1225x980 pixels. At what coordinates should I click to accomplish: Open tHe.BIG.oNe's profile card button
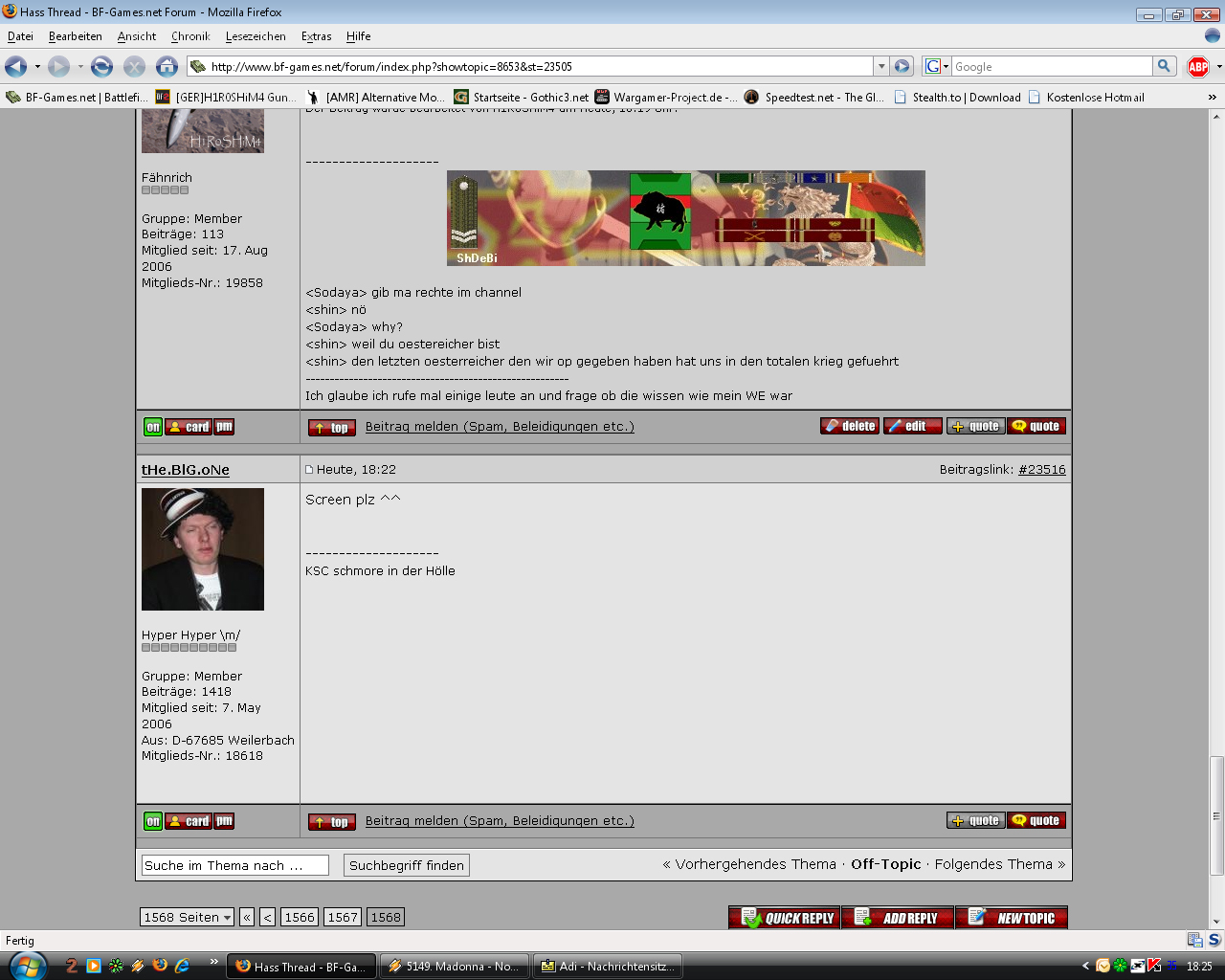point(189,821)
